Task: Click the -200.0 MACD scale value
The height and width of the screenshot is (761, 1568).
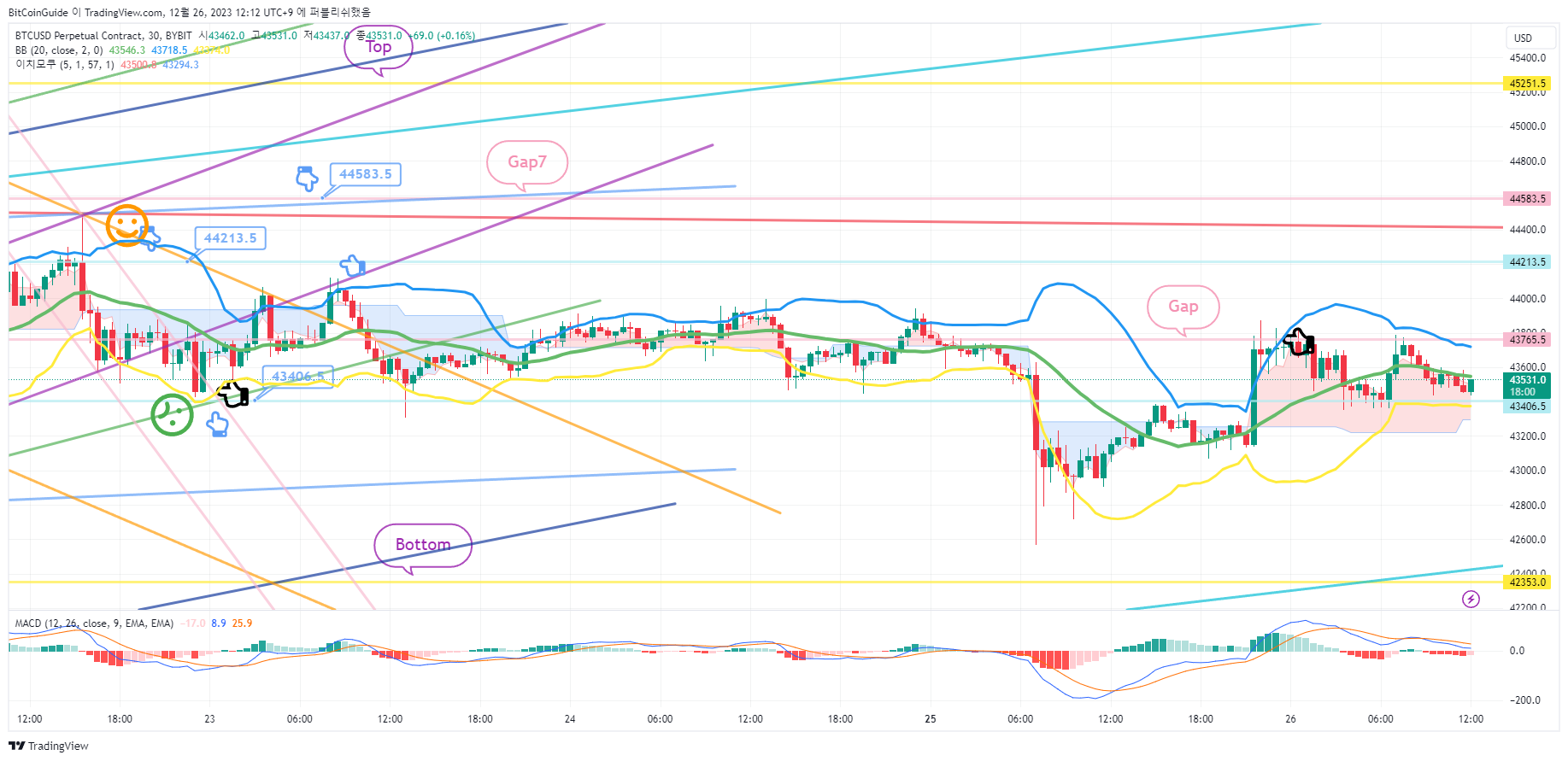Action: tap(1524, 700)
